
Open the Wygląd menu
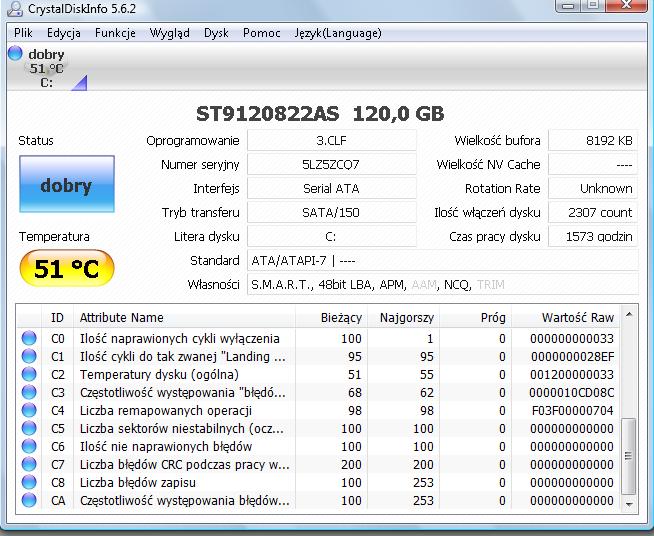pos(169,33)
